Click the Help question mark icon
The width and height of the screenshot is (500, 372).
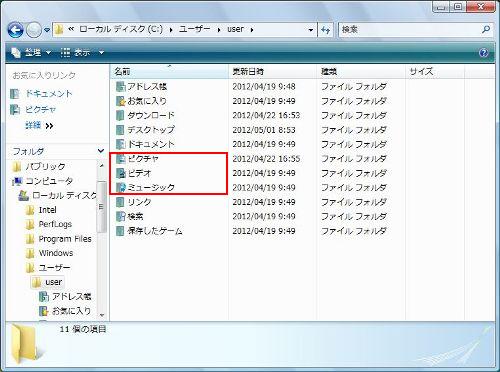click(x=484, y=53)
